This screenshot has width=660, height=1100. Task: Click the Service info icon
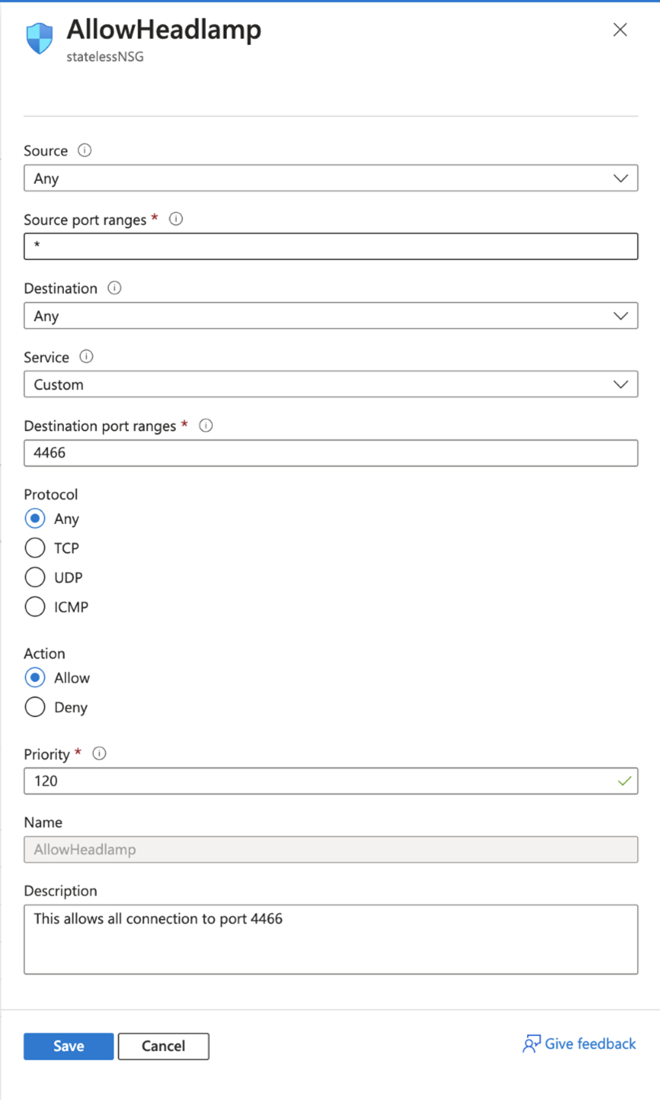(85, 357)
